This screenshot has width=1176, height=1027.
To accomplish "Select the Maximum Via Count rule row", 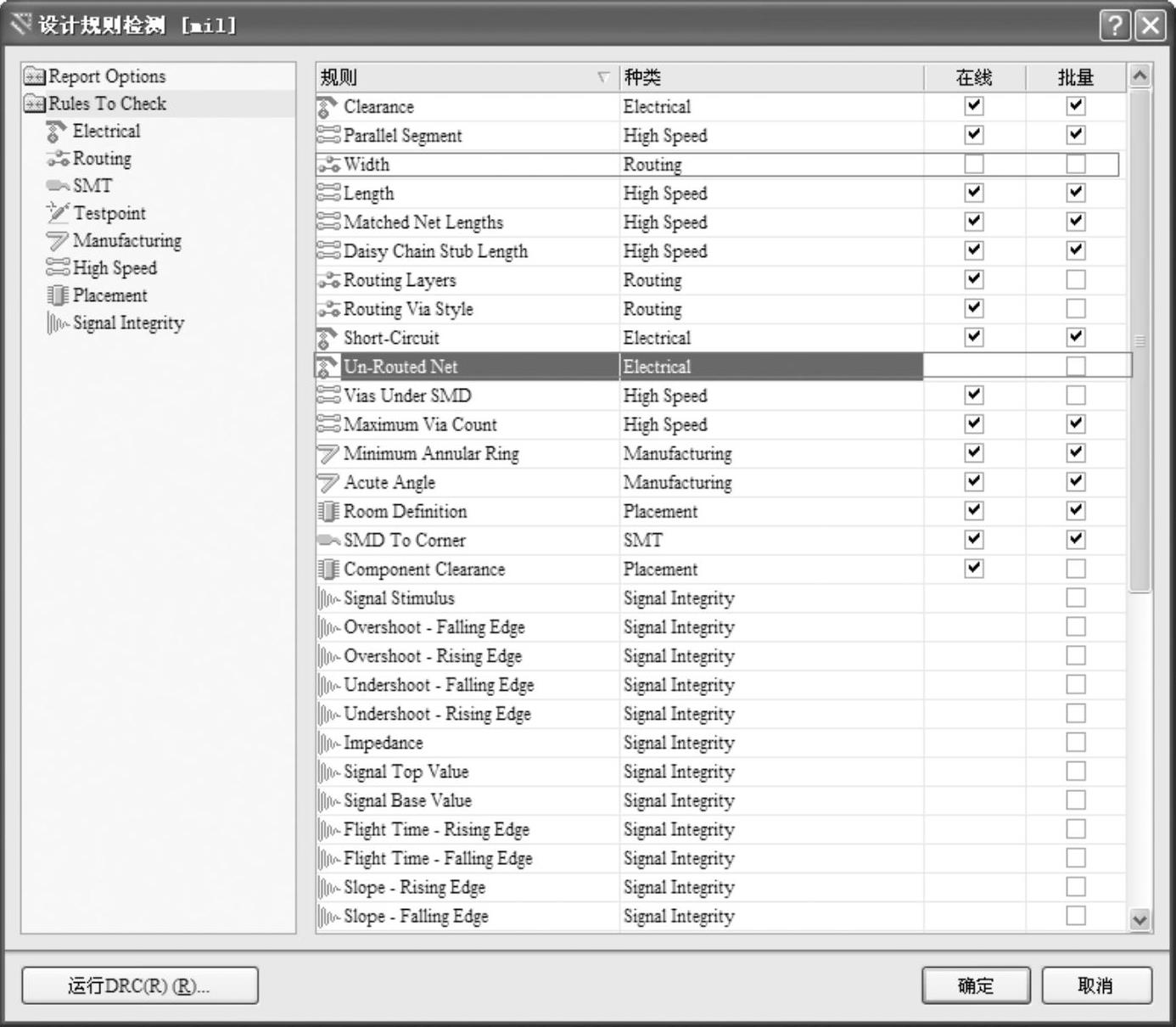I will (721, 424).
